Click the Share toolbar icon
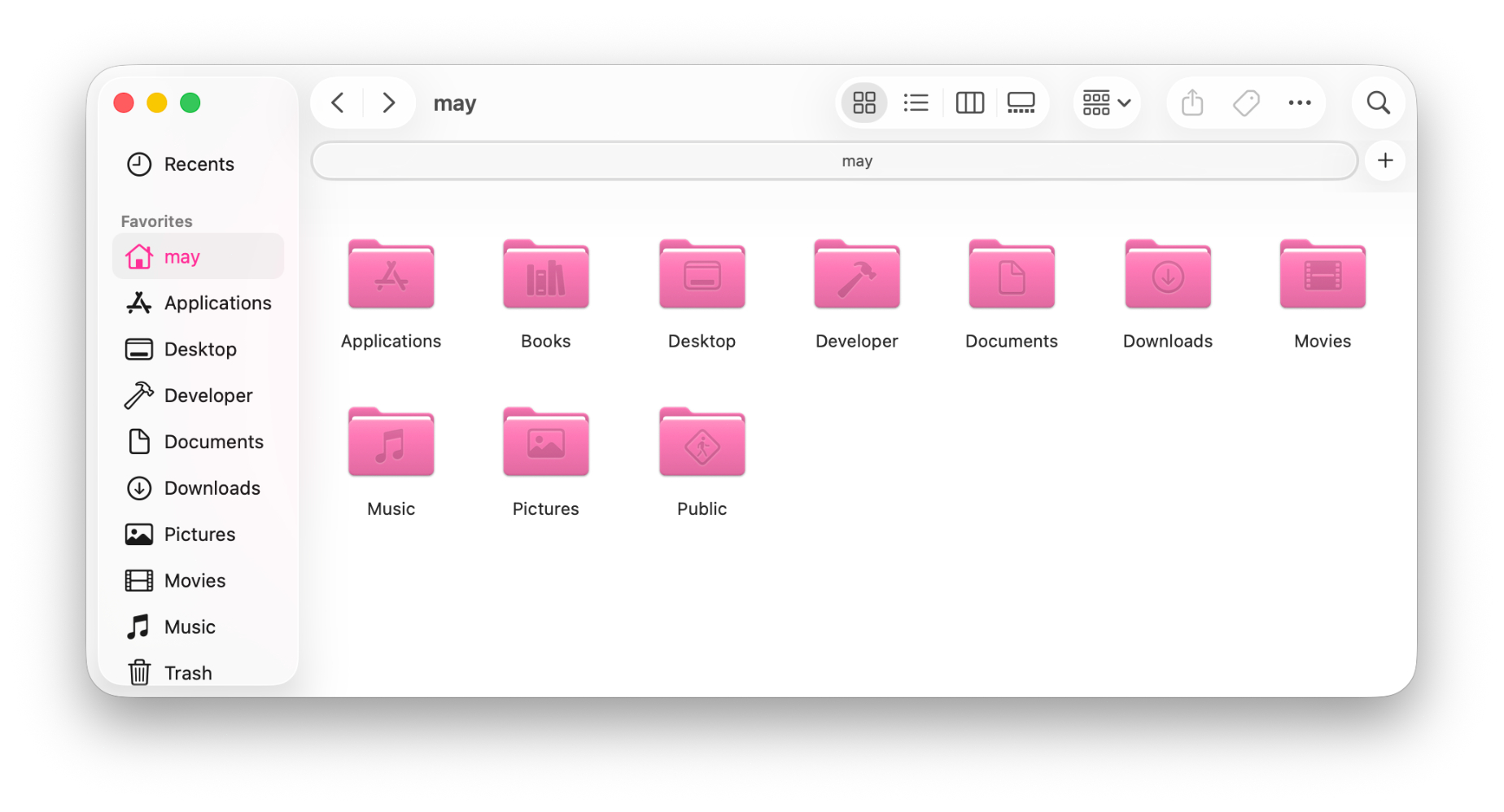The image size is (1504, 812). coord(1191,103)
